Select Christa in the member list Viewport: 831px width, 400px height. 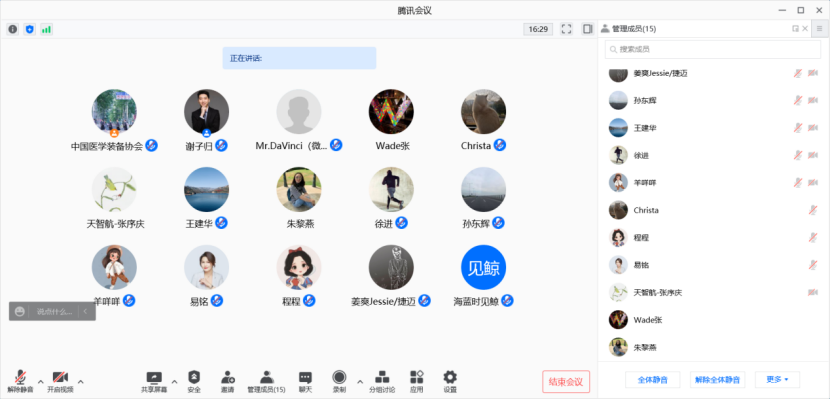tap(646, 210)
